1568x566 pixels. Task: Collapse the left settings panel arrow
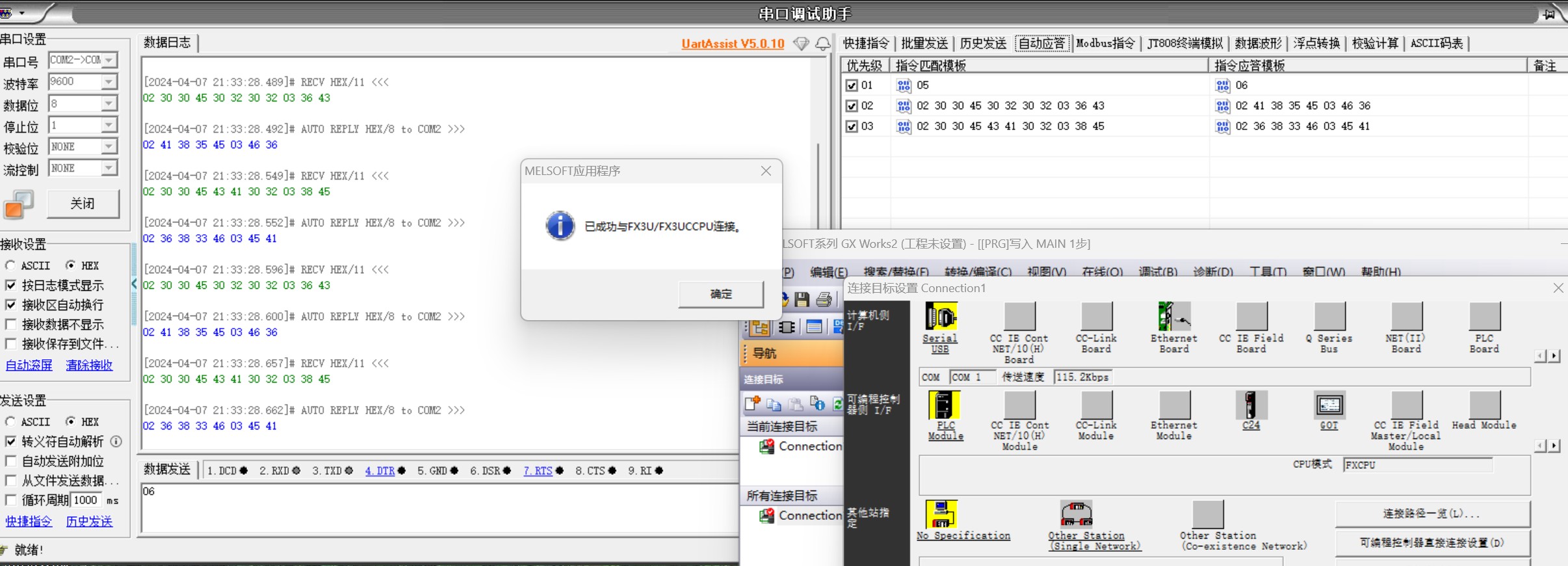[134, 284]
